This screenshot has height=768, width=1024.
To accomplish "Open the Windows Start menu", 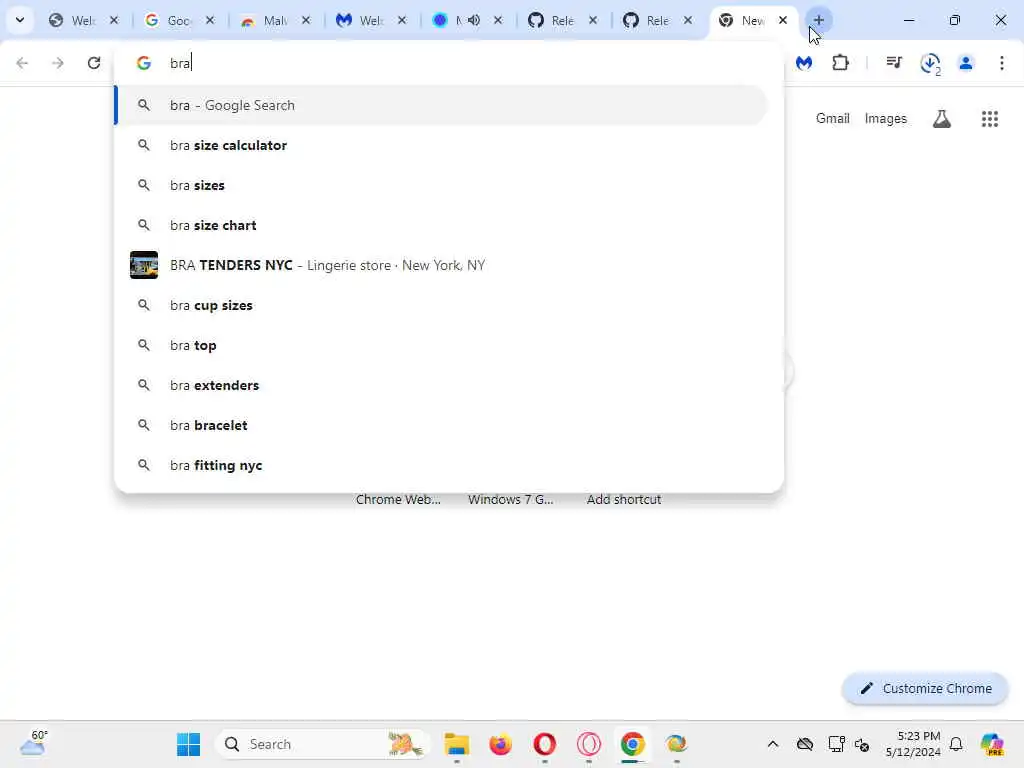I will point(189,744).
